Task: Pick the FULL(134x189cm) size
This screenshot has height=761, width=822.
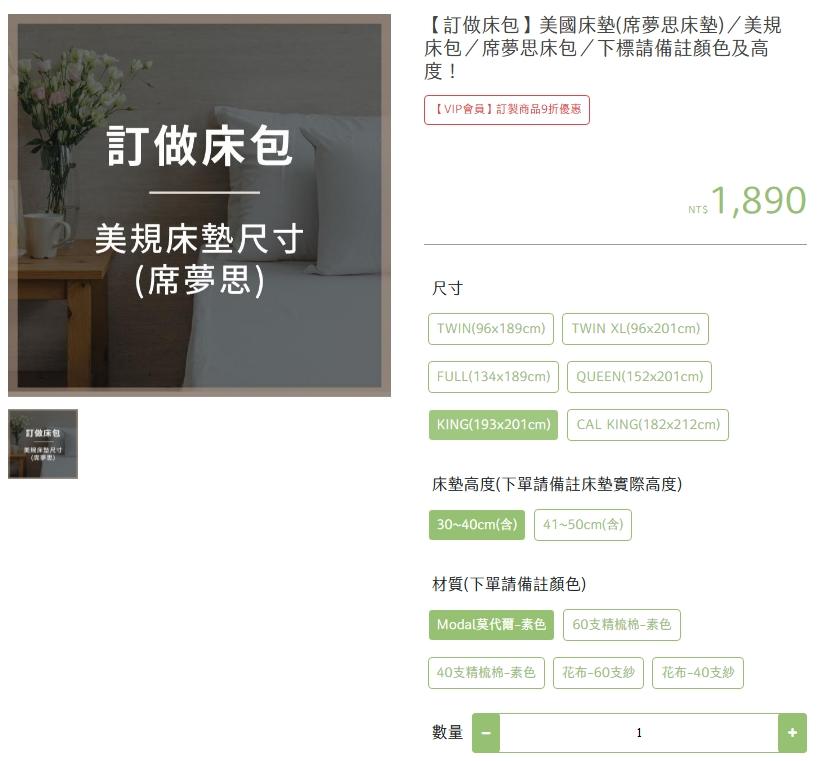Action: 493,377
